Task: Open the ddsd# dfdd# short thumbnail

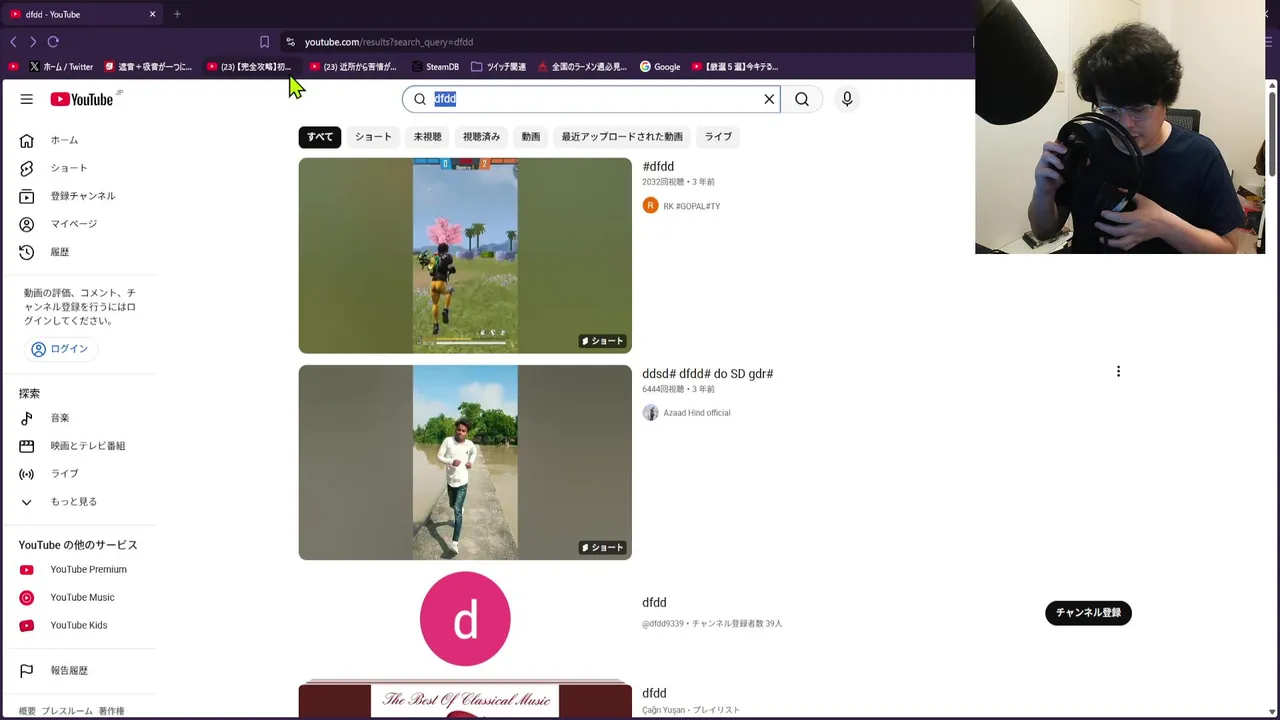Action: 465,463
